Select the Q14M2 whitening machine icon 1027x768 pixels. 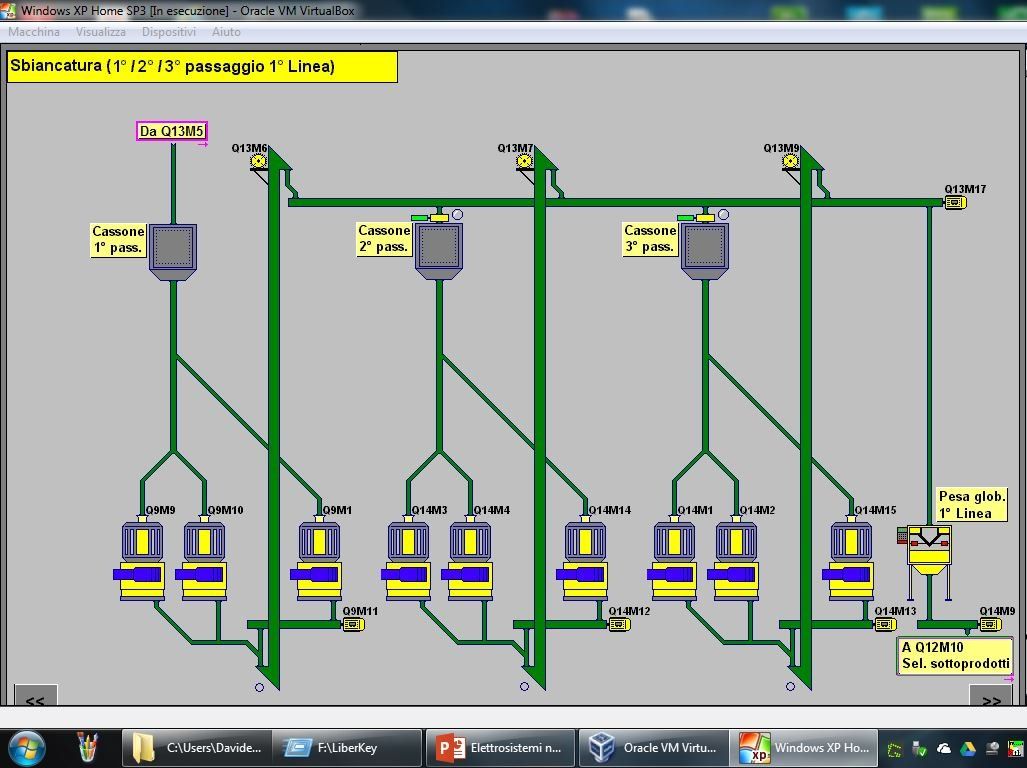[x=736, y=561]
